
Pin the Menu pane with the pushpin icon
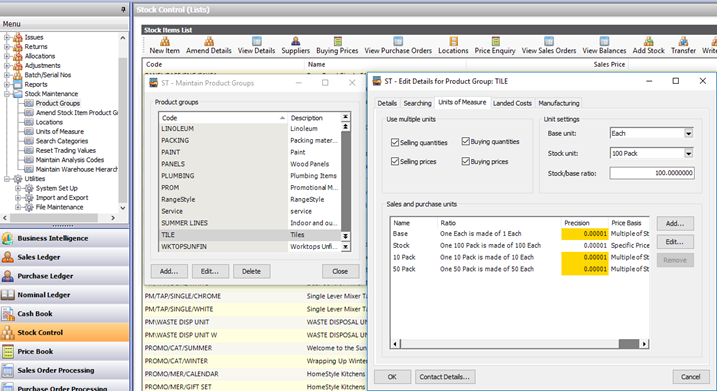click(123, 9)
